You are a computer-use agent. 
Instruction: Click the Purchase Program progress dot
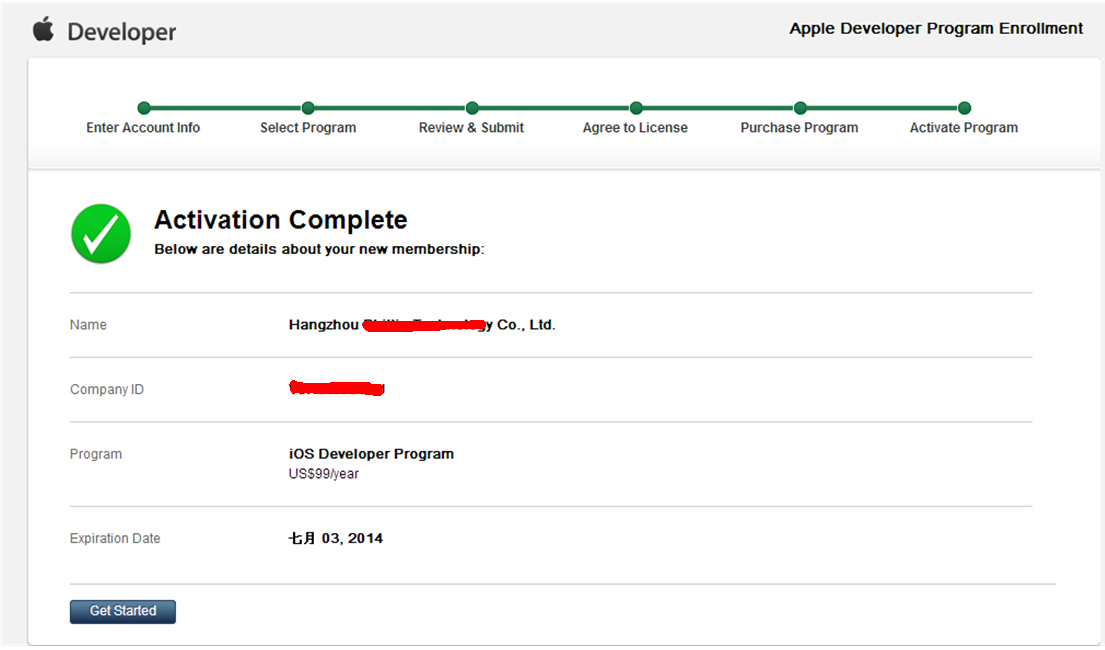(800, 108)
